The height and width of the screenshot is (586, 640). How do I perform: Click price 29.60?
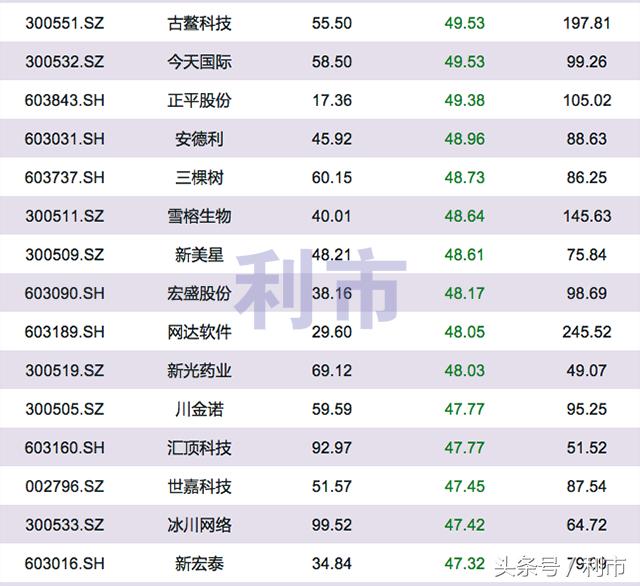[x=331, y=332]
